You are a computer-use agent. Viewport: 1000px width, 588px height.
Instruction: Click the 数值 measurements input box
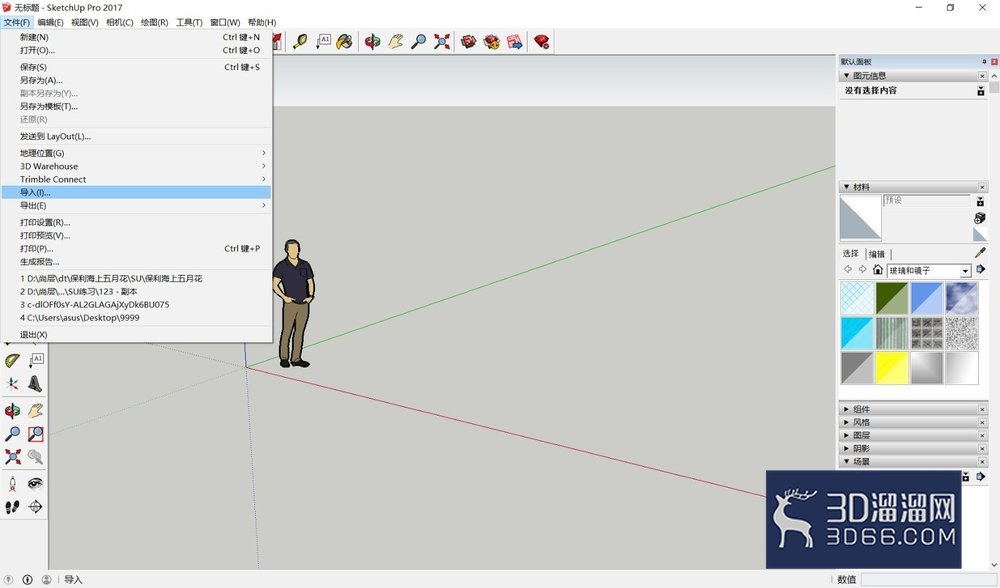tap(926, 579)
